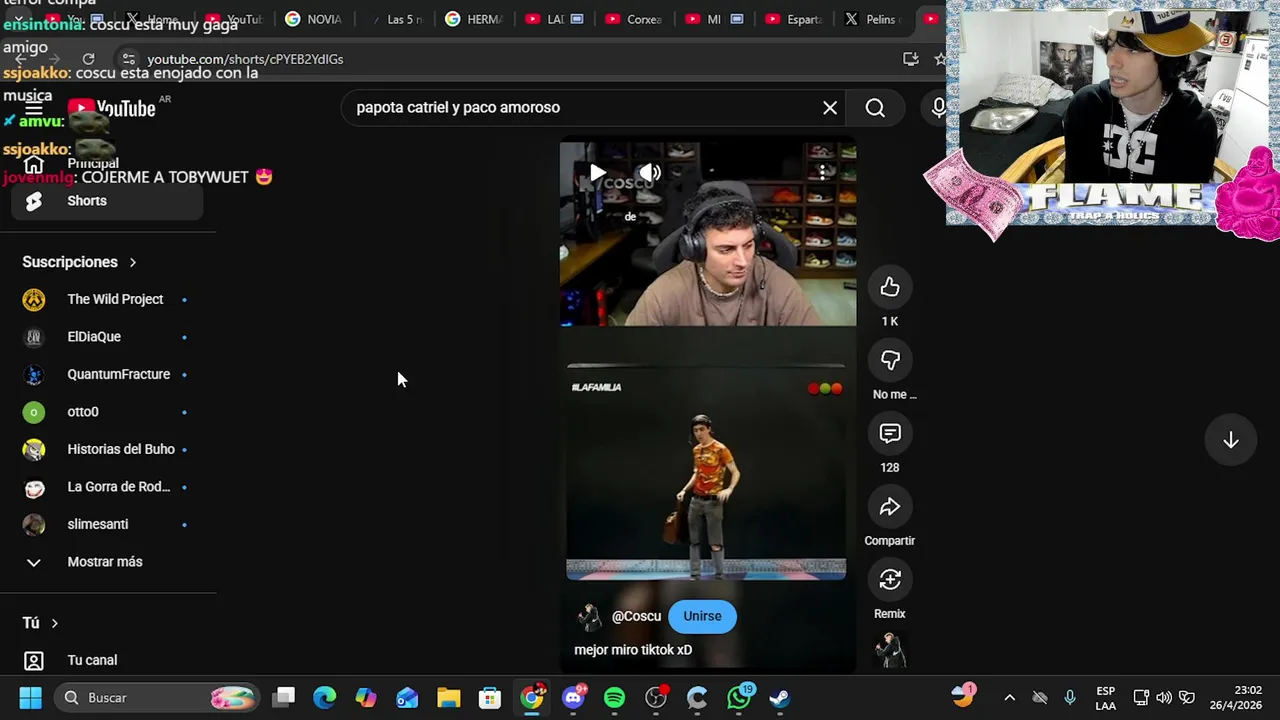Open Historias del Buho subscription
The height and width of the screenshot is (720, 1280).
pyautogui.click(x=107, y=449)
